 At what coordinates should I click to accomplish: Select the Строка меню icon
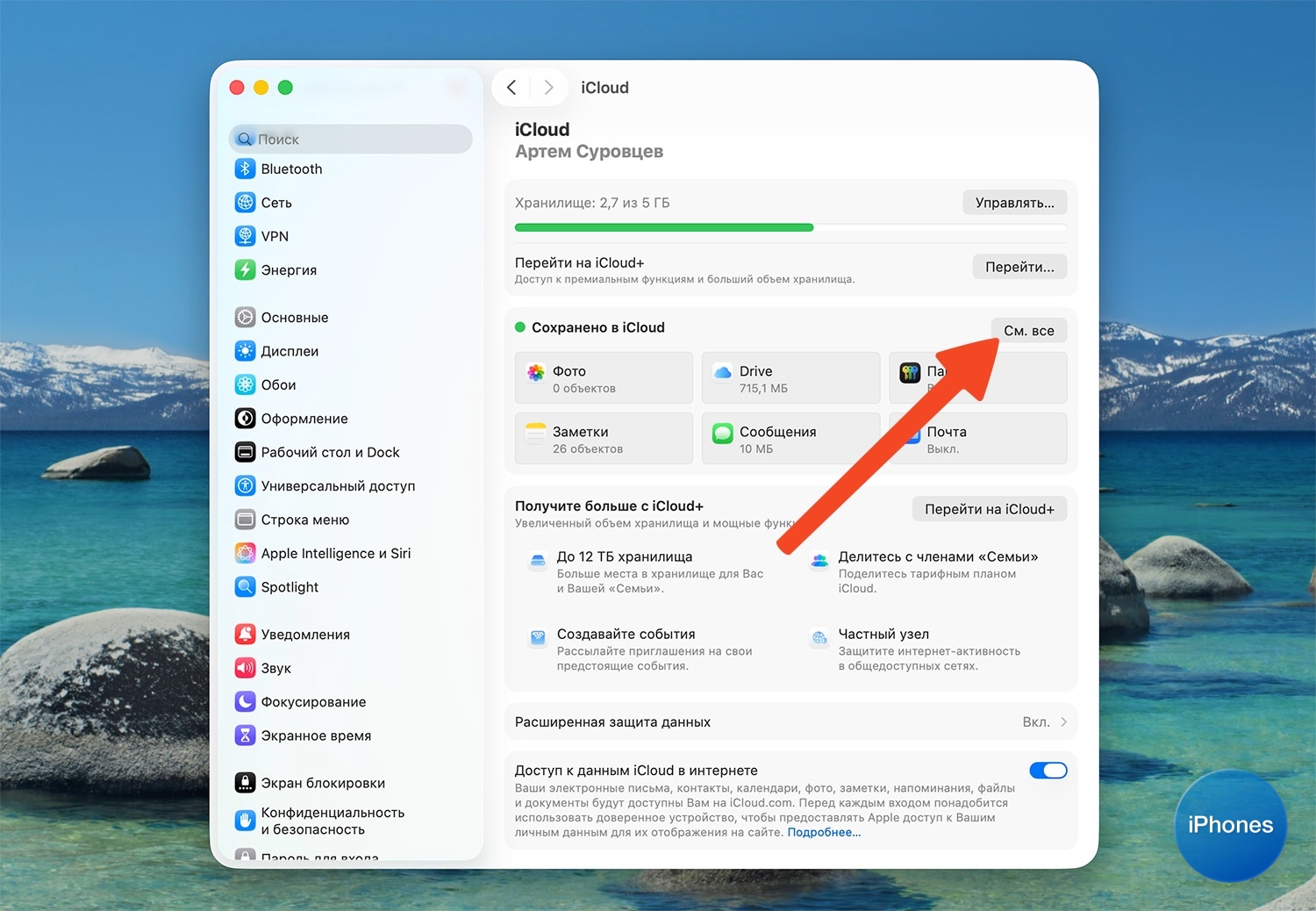pos(245,520)
